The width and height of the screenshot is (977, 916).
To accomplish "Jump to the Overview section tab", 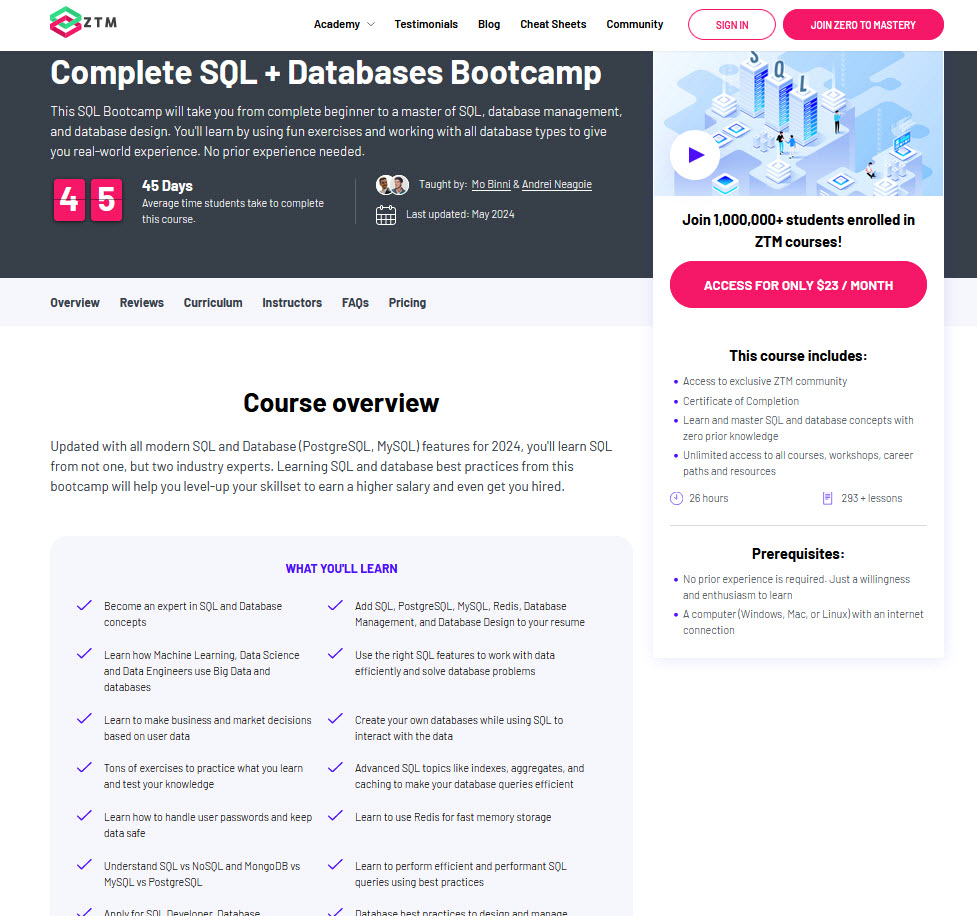I will point(75,303).
